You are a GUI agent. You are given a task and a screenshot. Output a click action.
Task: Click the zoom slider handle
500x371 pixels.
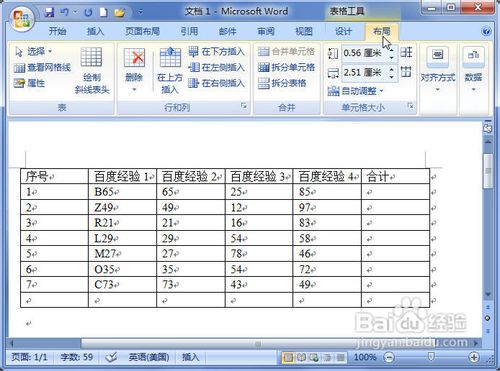click(x=431, y=357)
